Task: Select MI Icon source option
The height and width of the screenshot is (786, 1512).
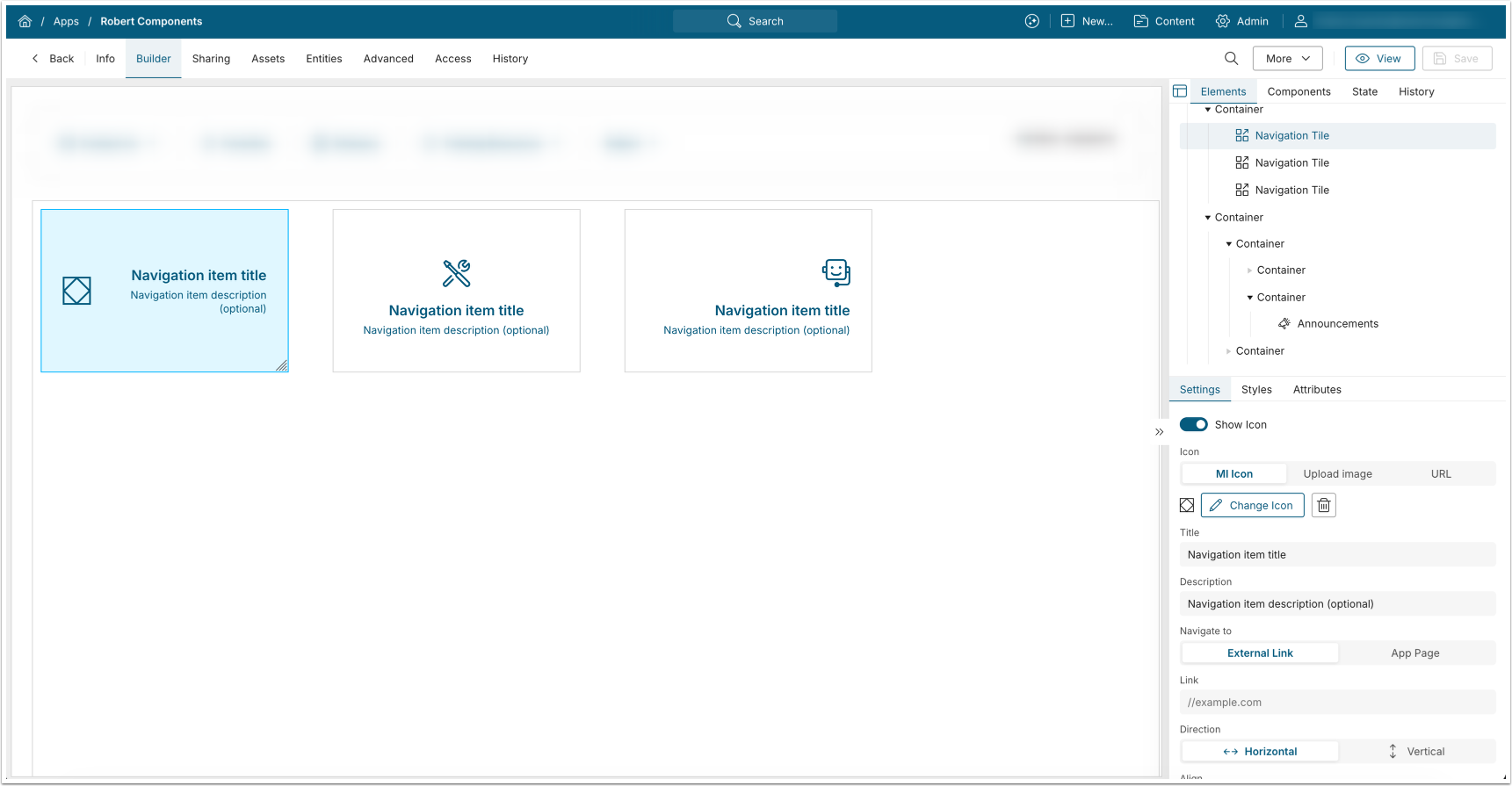Action: (x=1233, y=474)
